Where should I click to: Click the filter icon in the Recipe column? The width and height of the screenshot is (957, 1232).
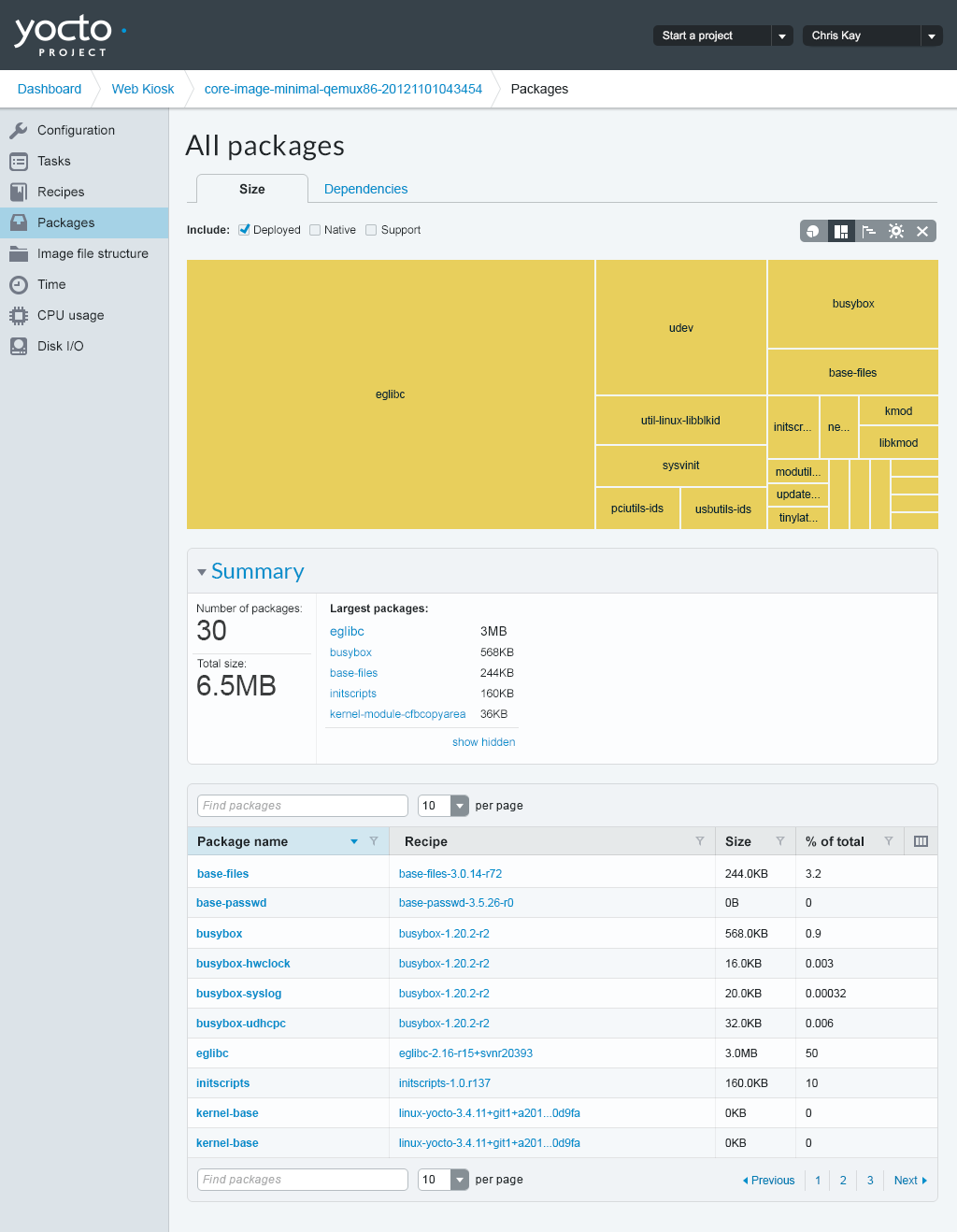point(699,841)
